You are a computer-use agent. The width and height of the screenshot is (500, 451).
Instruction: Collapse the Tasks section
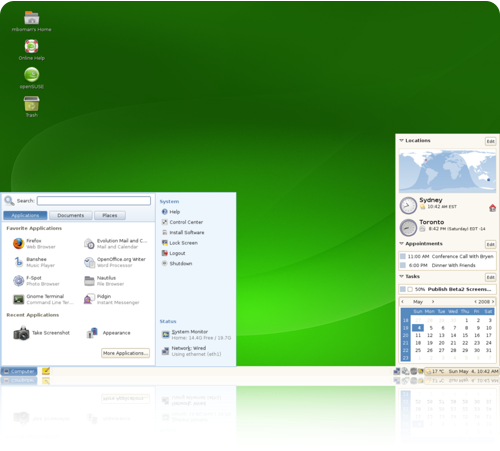401,276
